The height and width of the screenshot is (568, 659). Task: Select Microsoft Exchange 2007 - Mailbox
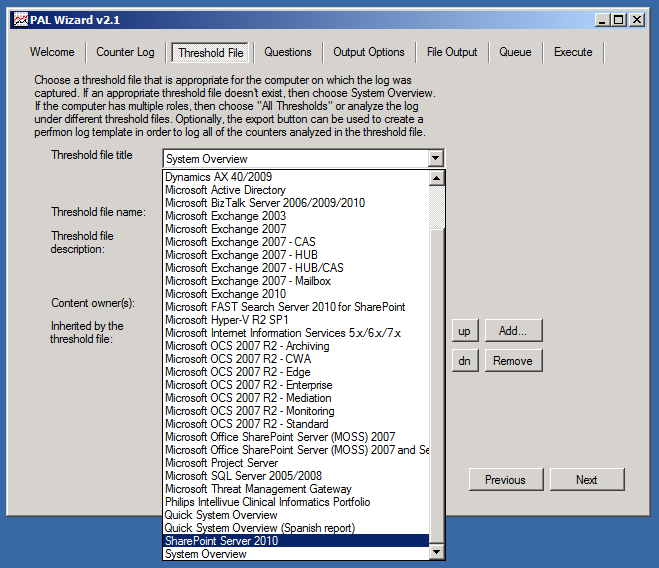point(296,281)
